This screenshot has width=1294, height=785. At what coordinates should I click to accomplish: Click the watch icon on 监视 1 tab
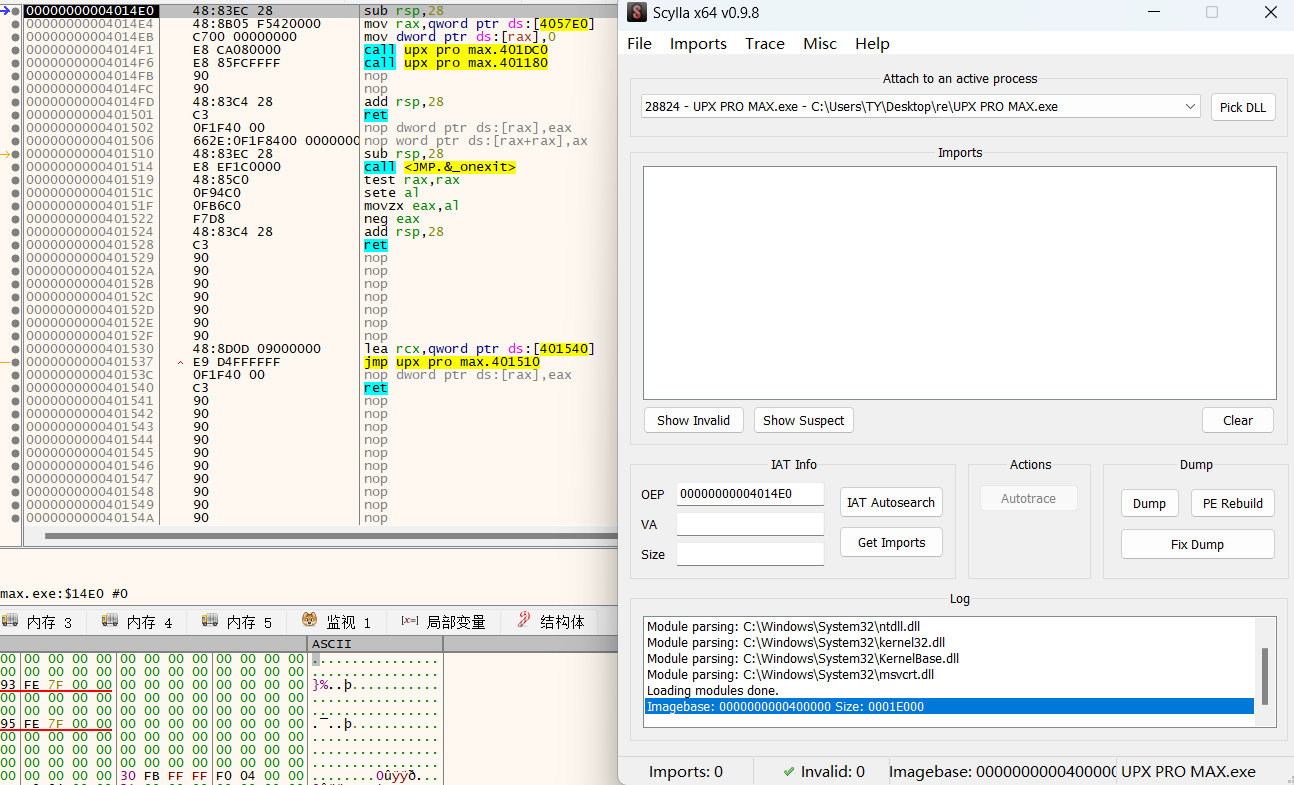click(x=310, y=621)
